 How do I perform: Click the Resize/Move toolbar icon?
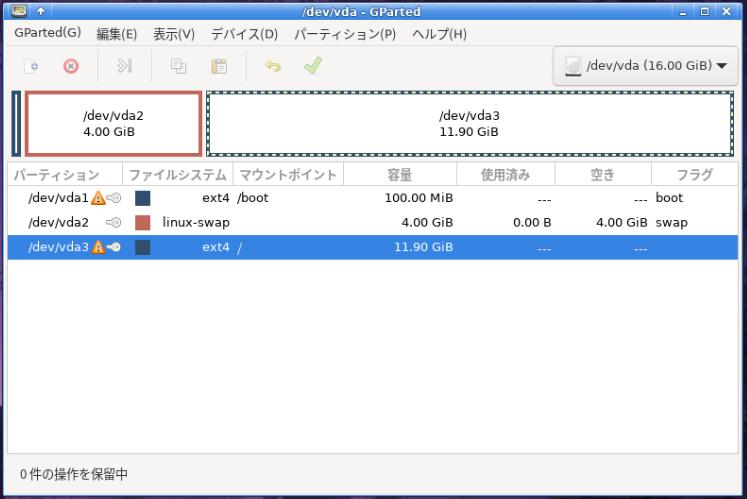pos(124,66)
